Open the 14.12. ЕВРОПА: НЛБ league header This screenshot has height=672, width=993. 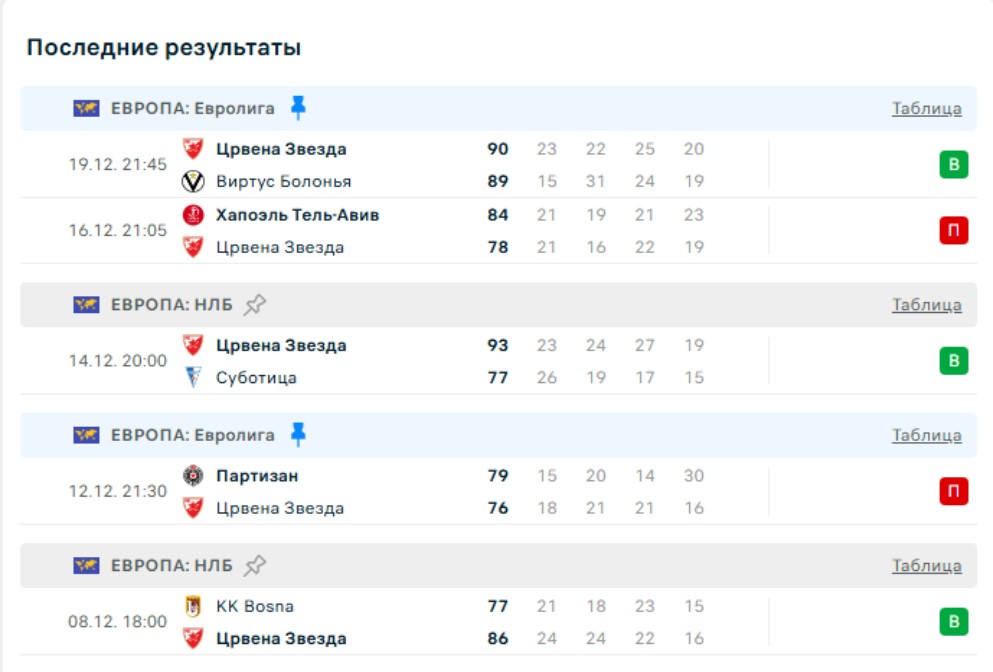(171, 305)
